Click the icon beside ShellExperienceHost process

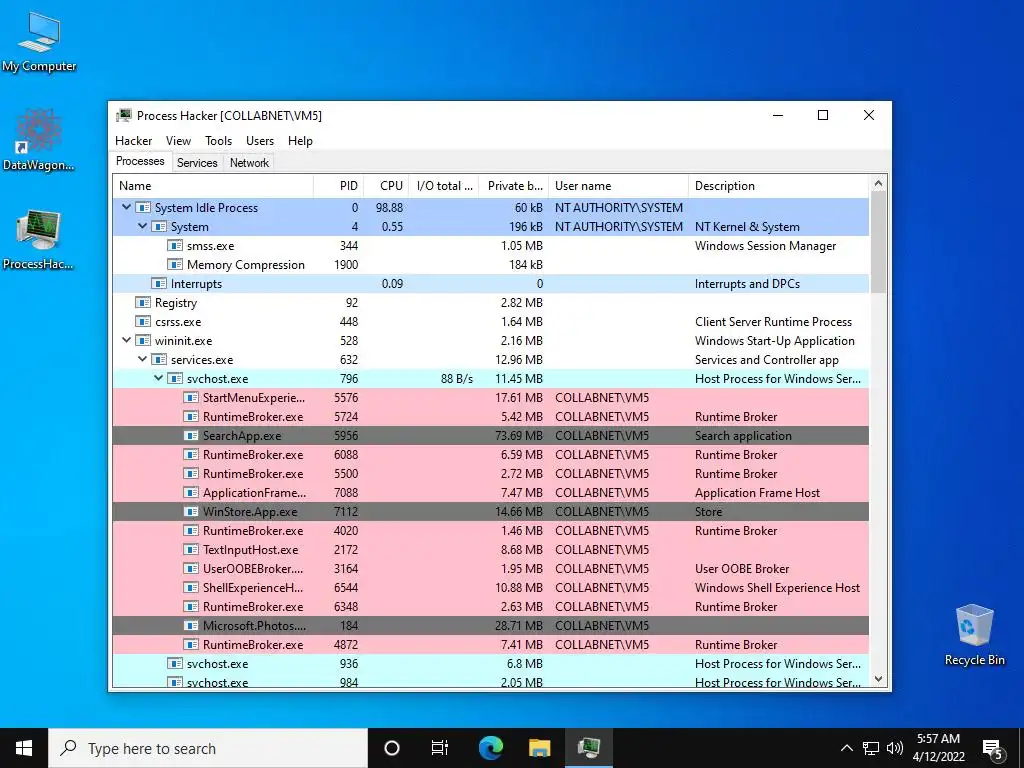coord(191,587)
